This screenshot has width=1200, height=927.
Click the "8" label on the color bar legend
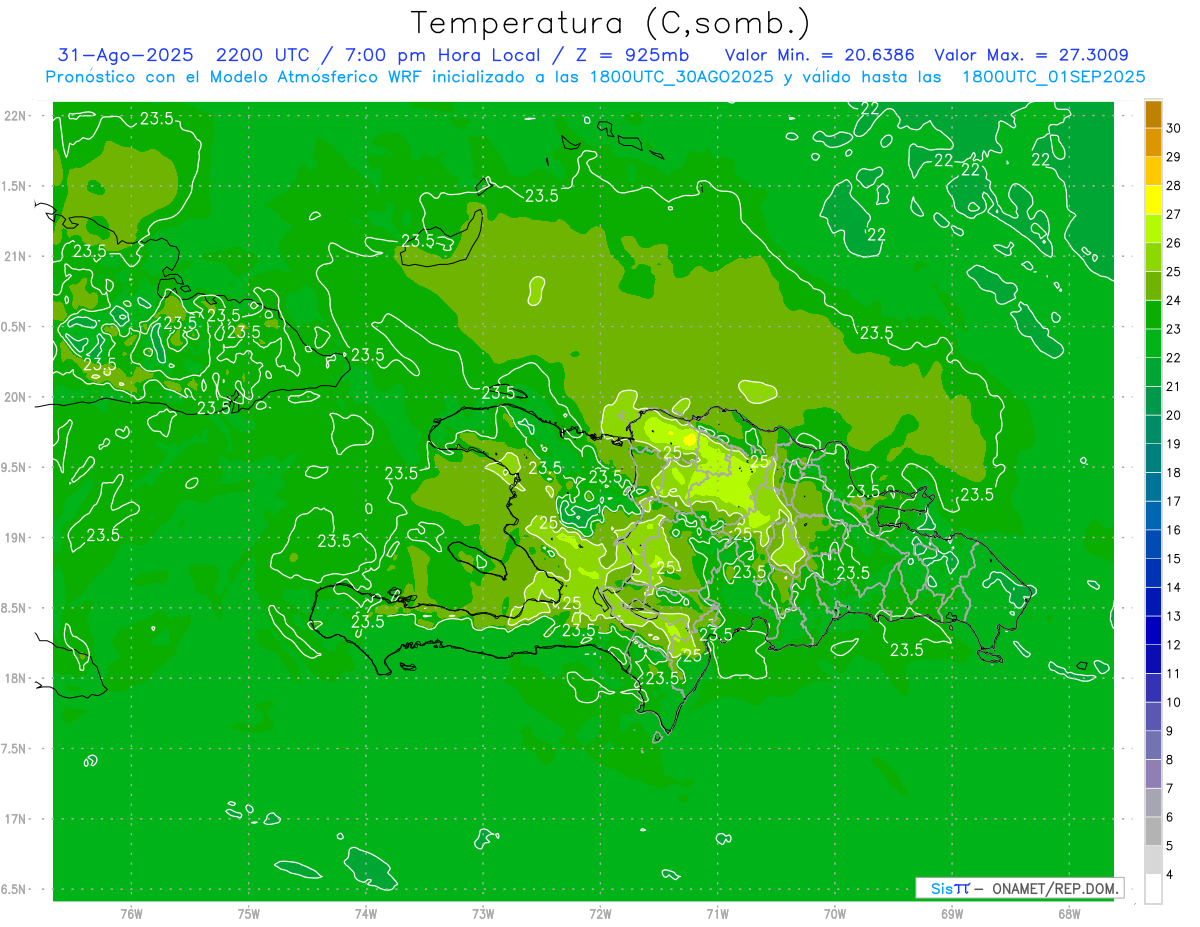point(1171,759)
